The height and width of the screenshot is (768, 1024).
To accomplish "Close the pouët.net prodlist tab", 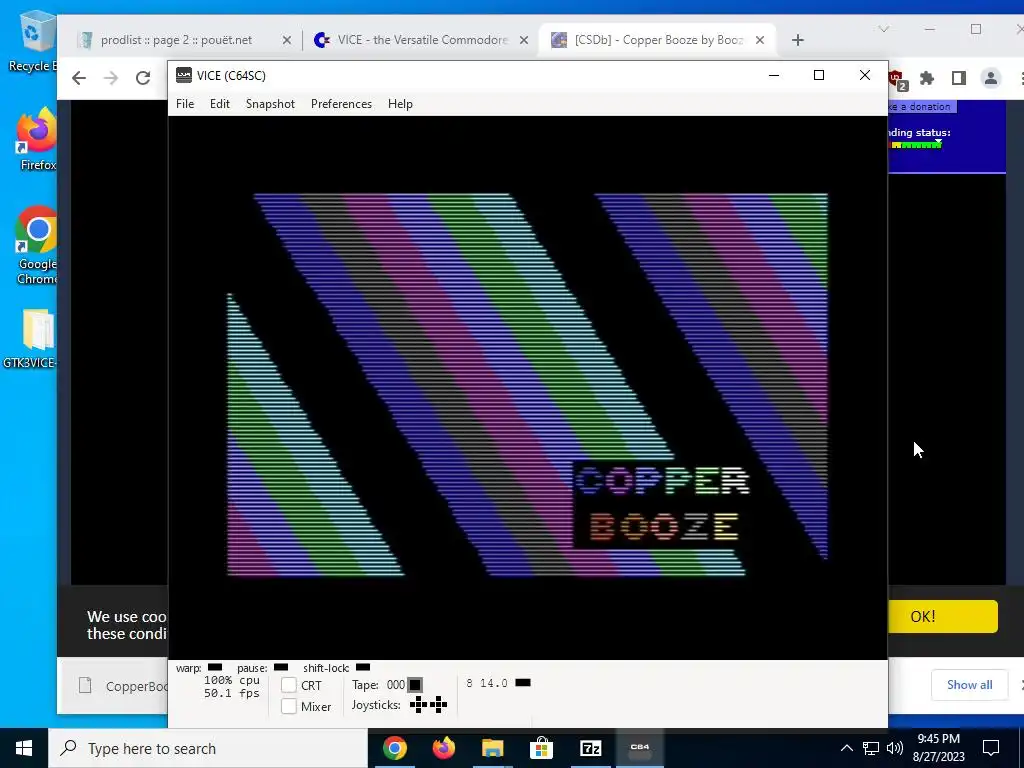I will click(287, 40).
